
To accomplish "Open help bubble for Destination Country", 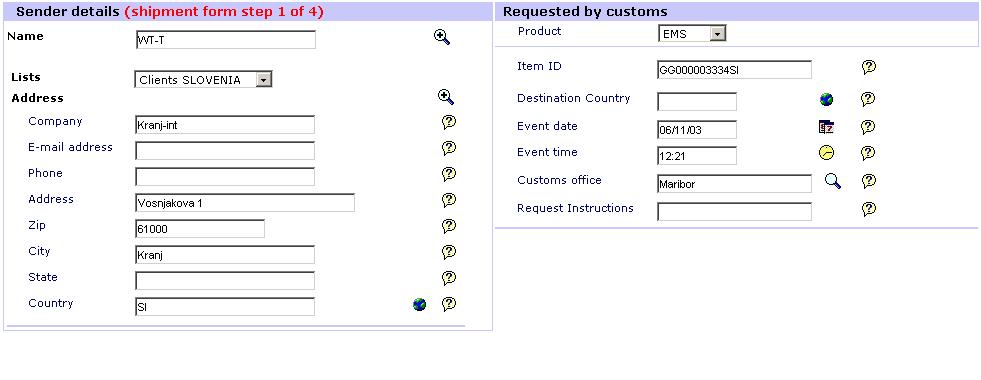I will [868, 99].
